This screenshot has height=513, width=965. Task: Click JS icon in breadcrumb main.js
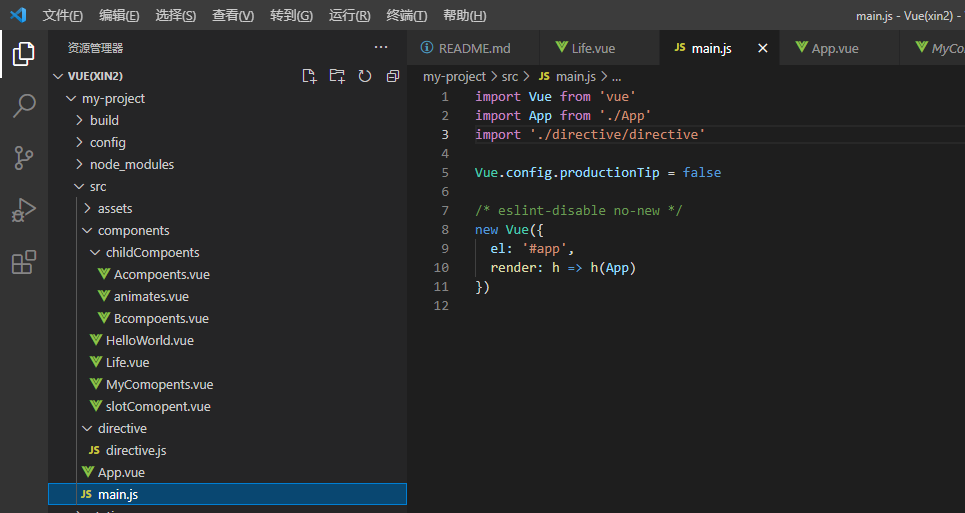544,76
